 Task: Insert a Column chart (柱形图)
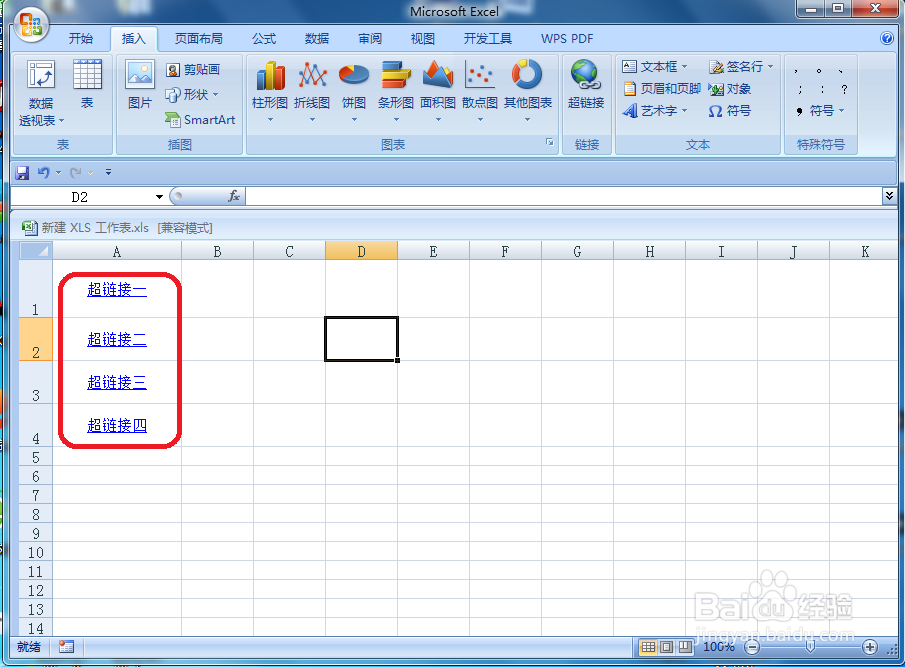[x=270, y=91]
